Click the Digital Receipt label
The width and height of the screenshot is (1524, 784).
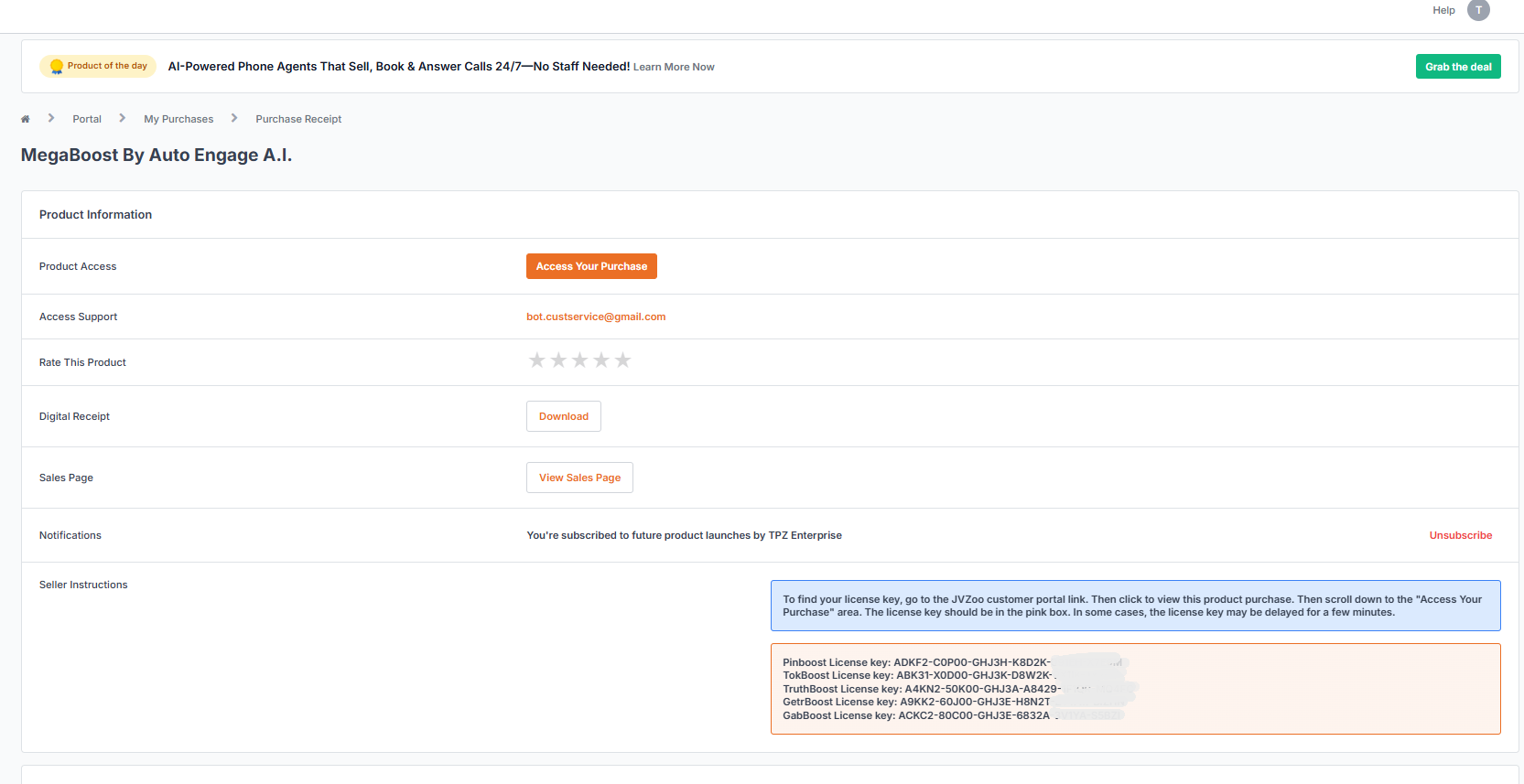point(74,416)
